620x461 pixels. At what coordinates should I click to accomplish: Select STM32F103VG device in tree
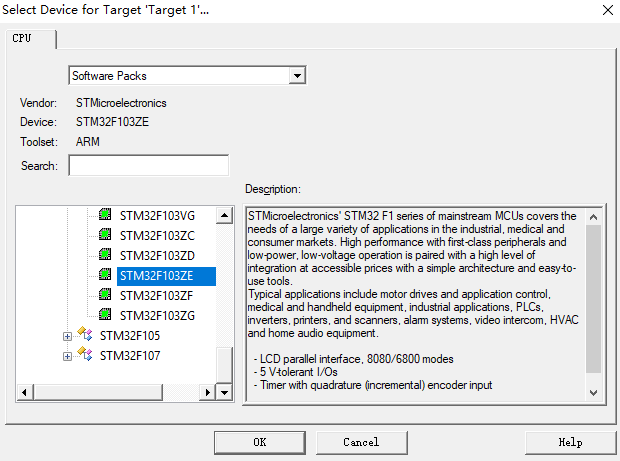157,216
